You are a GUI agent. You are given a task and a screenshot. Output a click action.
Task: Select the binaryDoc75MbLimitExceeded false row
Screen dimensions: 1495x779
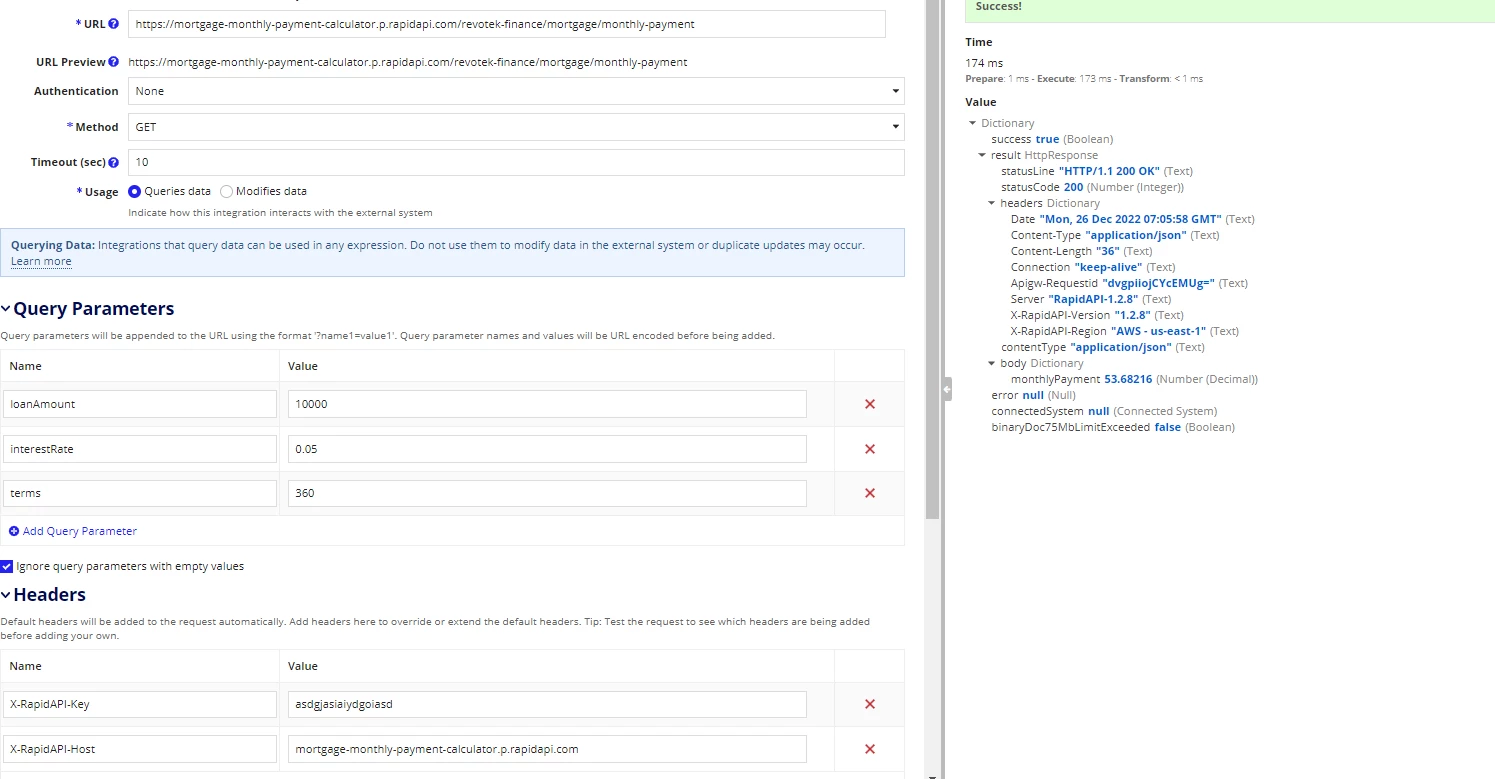[x=1113, y=427]
